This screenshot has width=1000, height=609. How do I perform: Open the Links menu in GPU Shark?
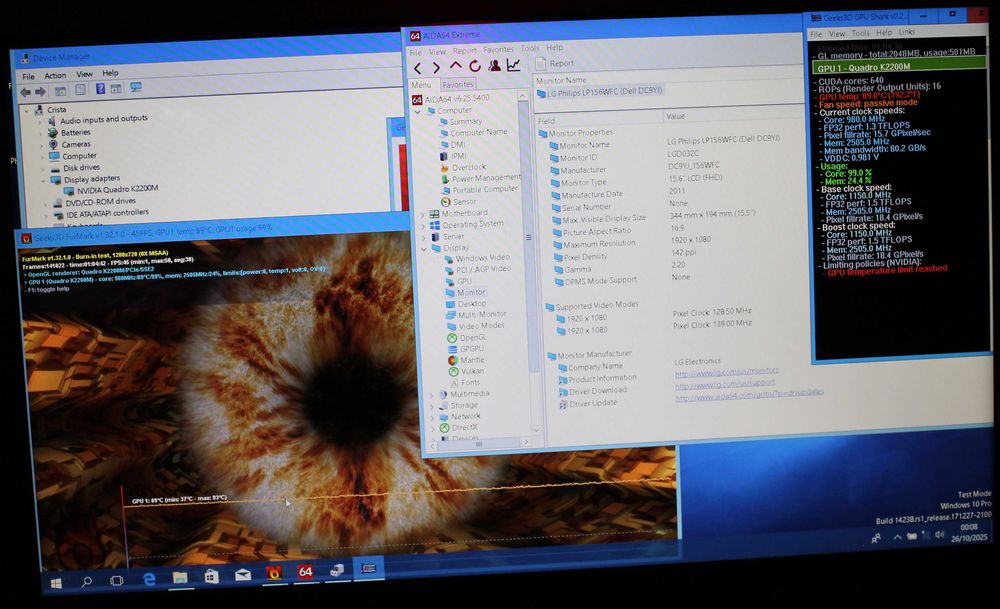[x=906, y=32]
